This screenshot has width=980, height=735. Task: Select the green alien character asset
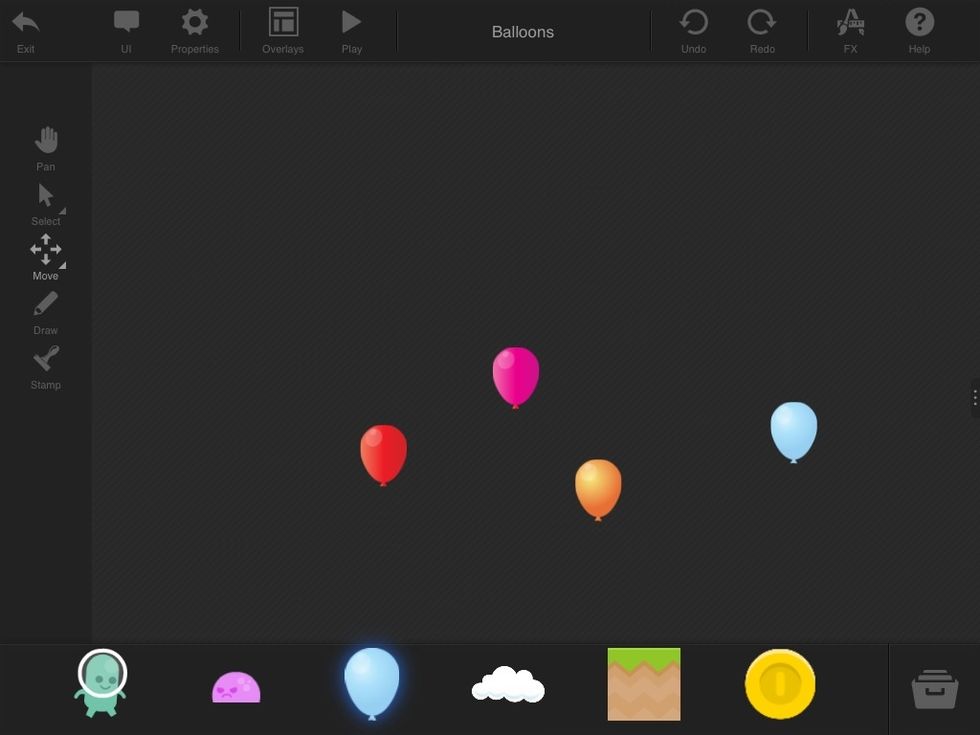(x=100, y=684)
